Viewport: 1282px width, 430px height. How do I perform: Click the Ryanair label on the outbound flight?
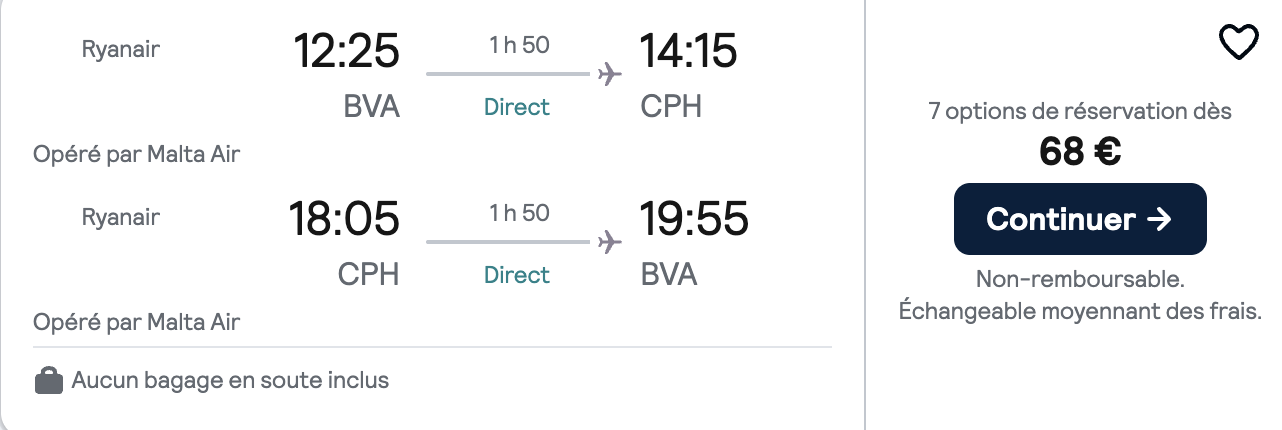click(x=121, y=48)
